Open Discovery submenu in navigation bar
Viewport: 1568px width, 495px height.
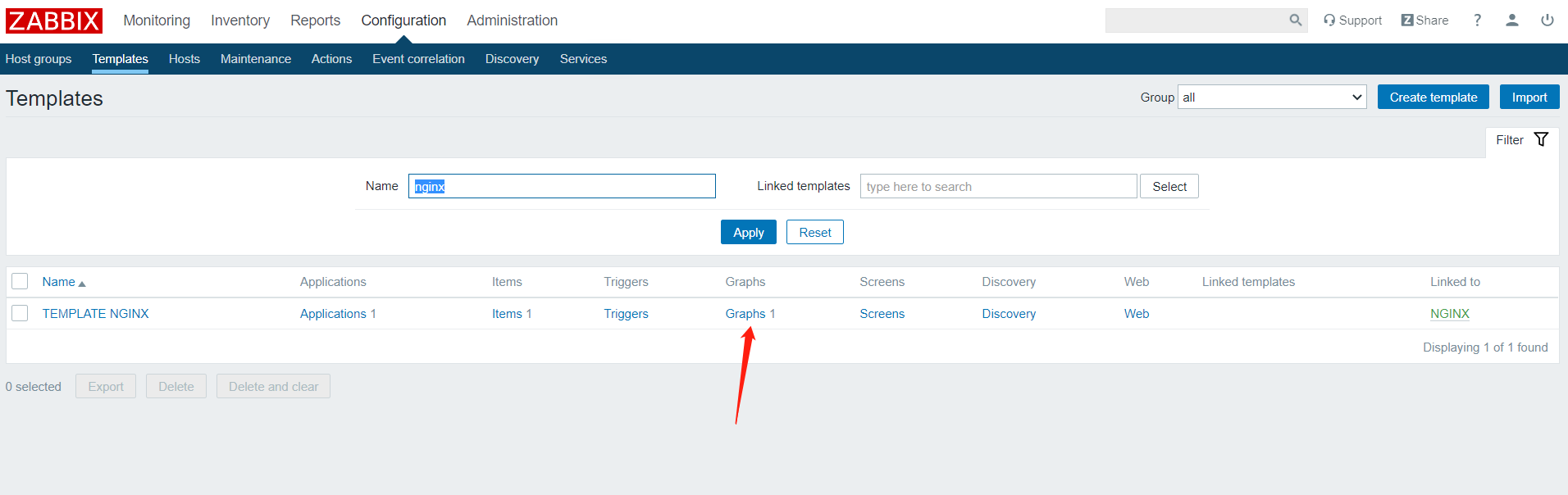(x=512, y=59)
